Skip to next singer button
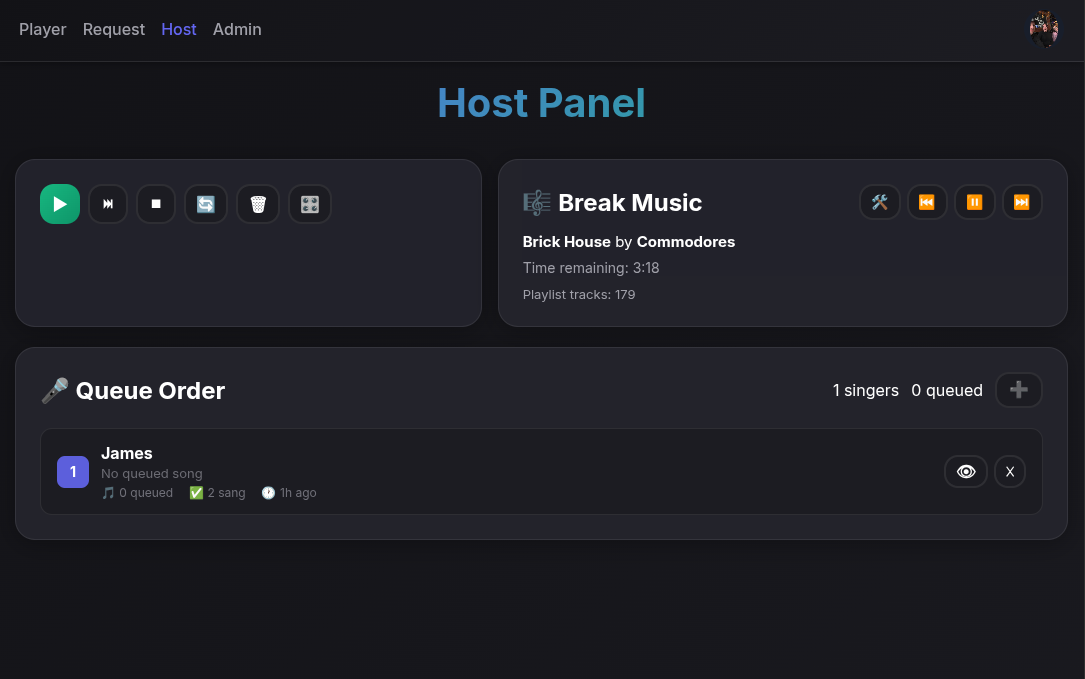This screenshot has width=1085, height=679. (x=108, y=204)
